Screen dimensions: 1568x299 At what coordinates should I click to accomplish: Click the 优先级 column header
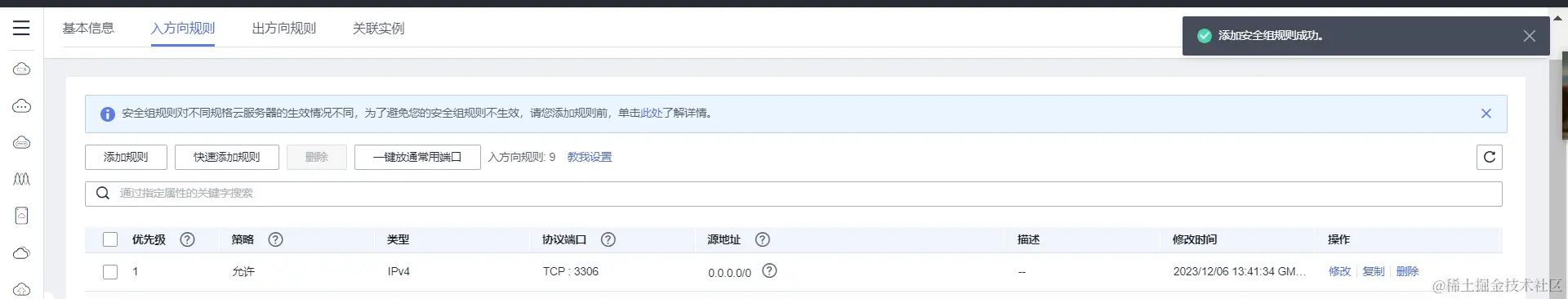(149, 239)
